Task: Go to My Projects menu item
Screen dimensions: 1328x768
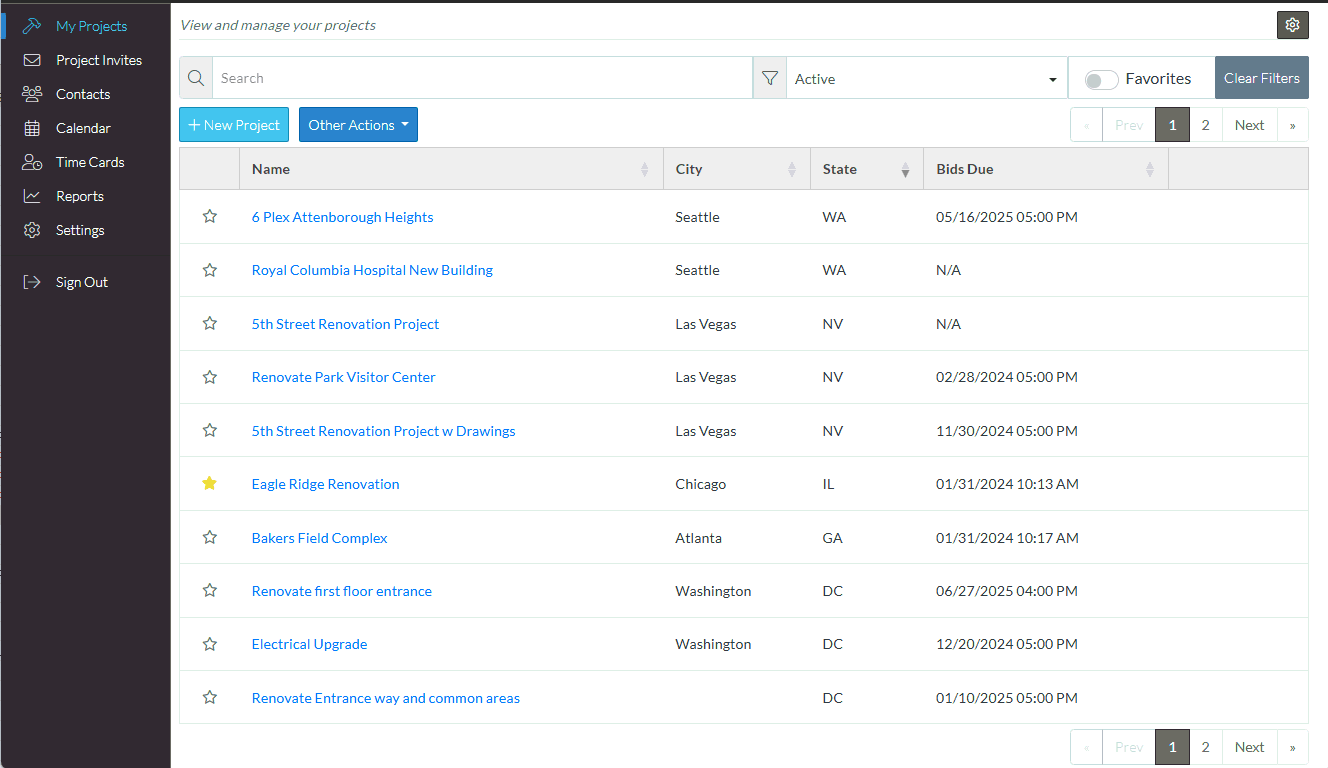Action: tap(91, 26)
